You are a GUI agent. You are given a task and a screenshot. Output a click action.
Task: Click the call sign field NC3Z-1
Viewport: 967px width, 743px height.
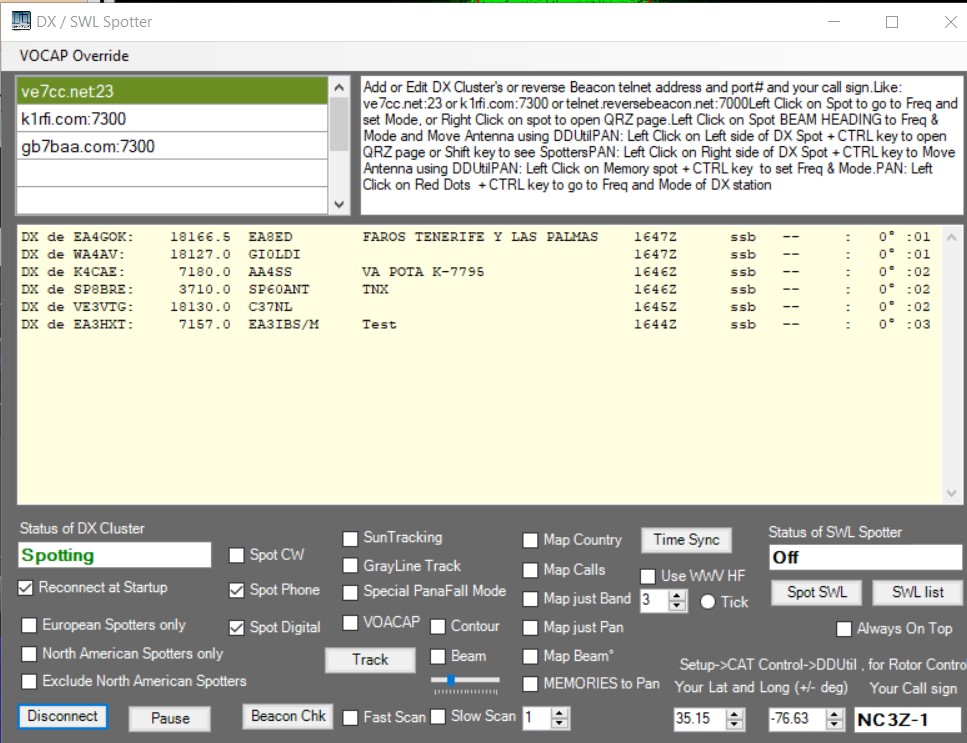906,719
